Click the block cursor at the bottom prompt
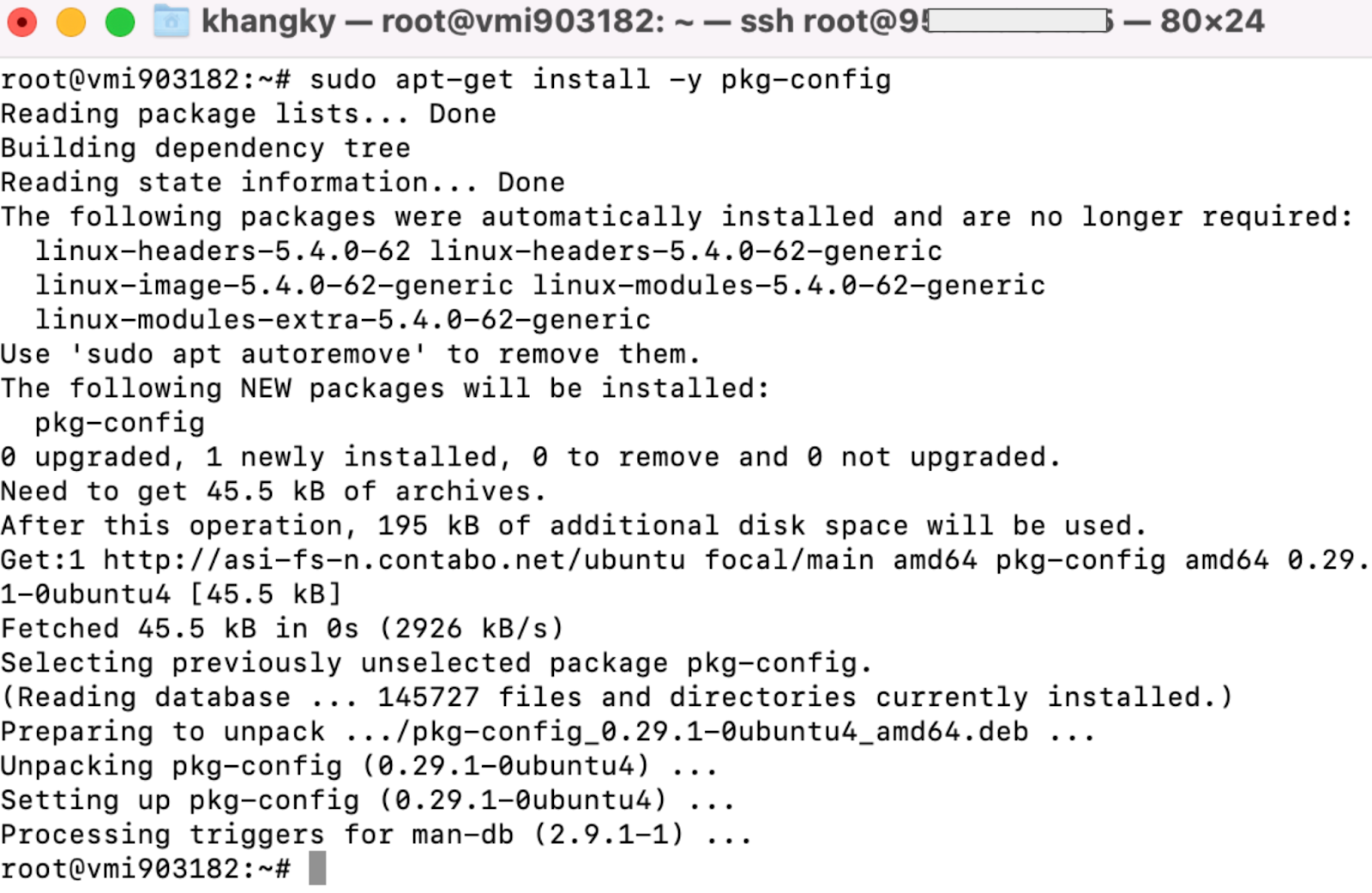 [317, 868]
